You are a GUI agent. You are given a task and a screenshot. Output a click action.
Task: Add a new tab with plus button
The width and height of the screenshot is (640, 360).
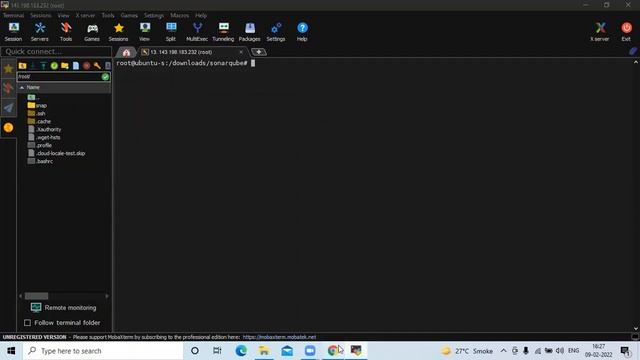[258, 52]
